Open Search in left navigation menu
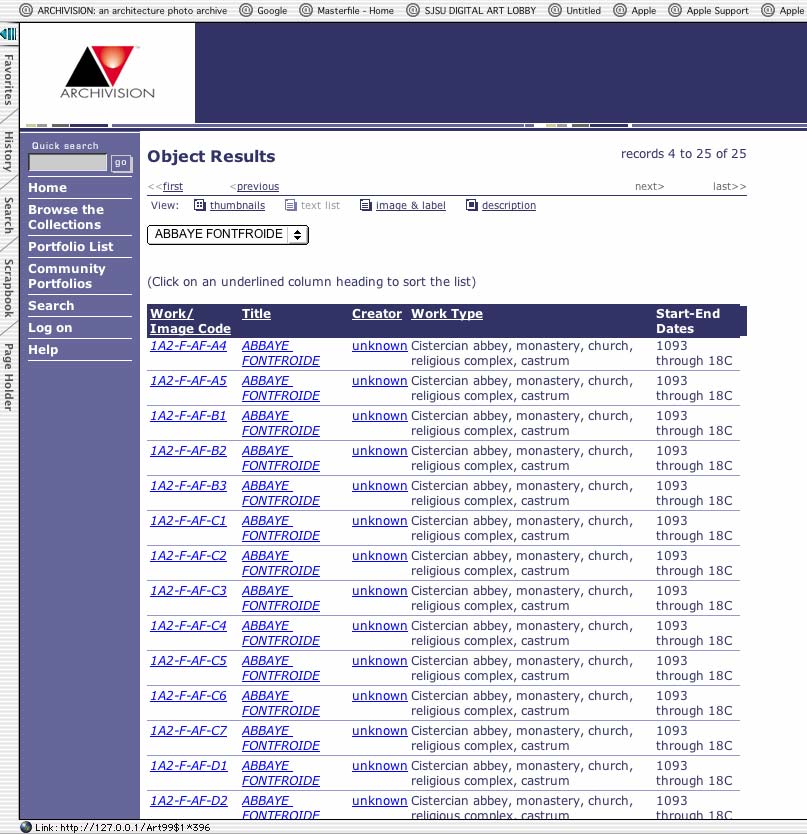Viewport: 807px width, 834px height. coord(51,306)
